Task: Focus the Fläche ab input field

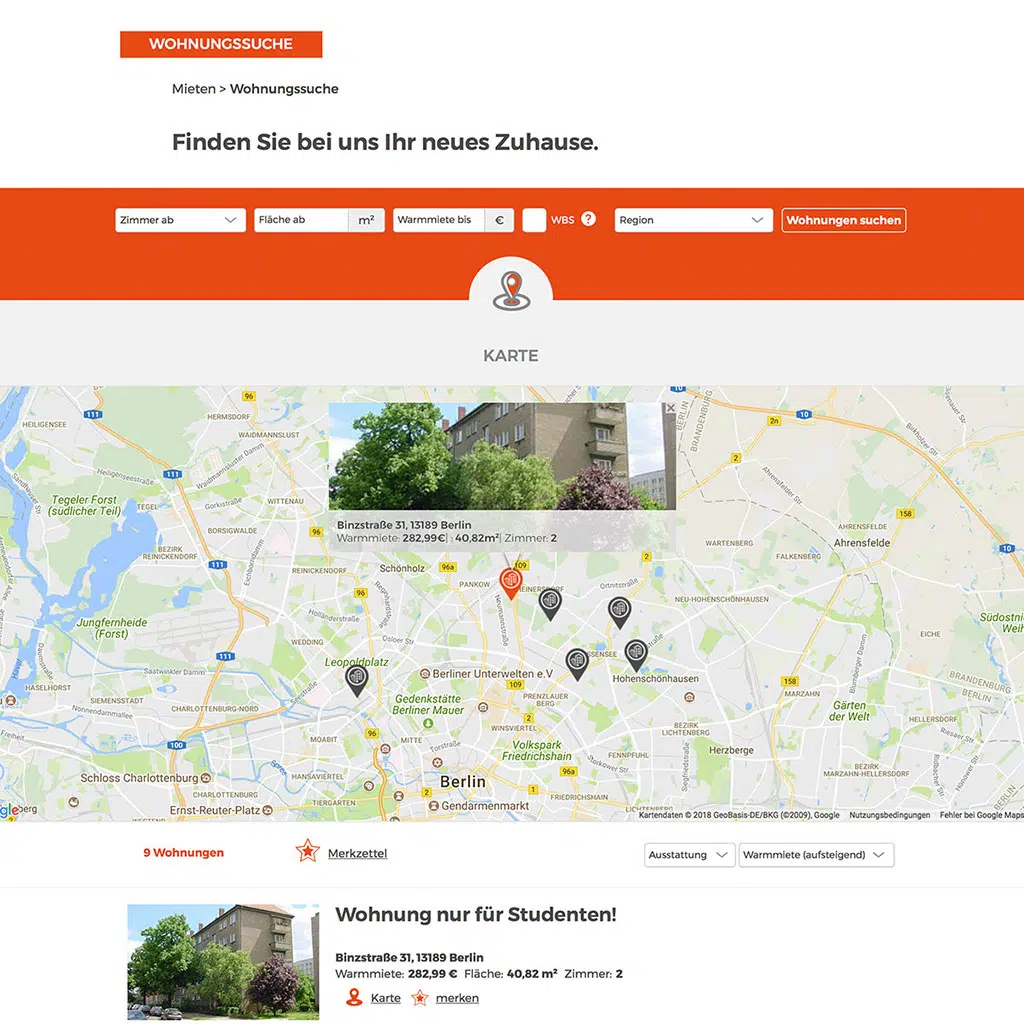Action: coord(301,220)
